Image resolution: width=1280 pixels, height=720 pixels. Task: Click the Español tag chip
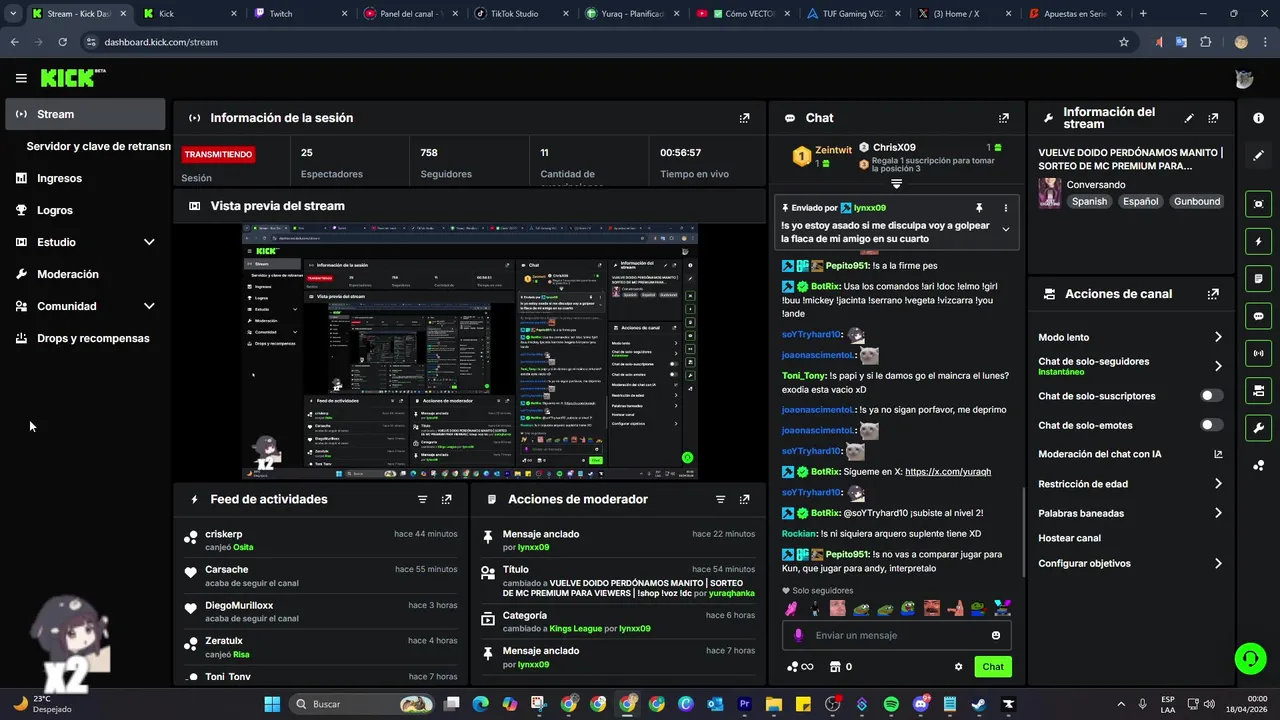click(1140, 201)
